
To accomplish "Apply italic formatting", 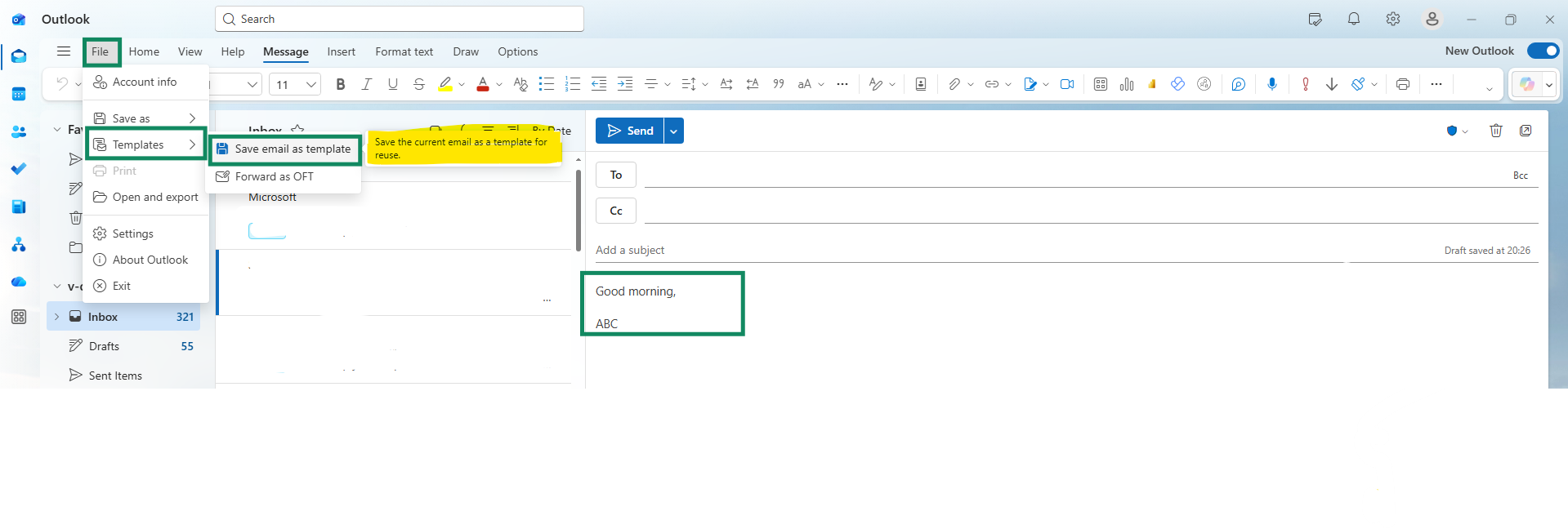I will (x=367, y=84).
